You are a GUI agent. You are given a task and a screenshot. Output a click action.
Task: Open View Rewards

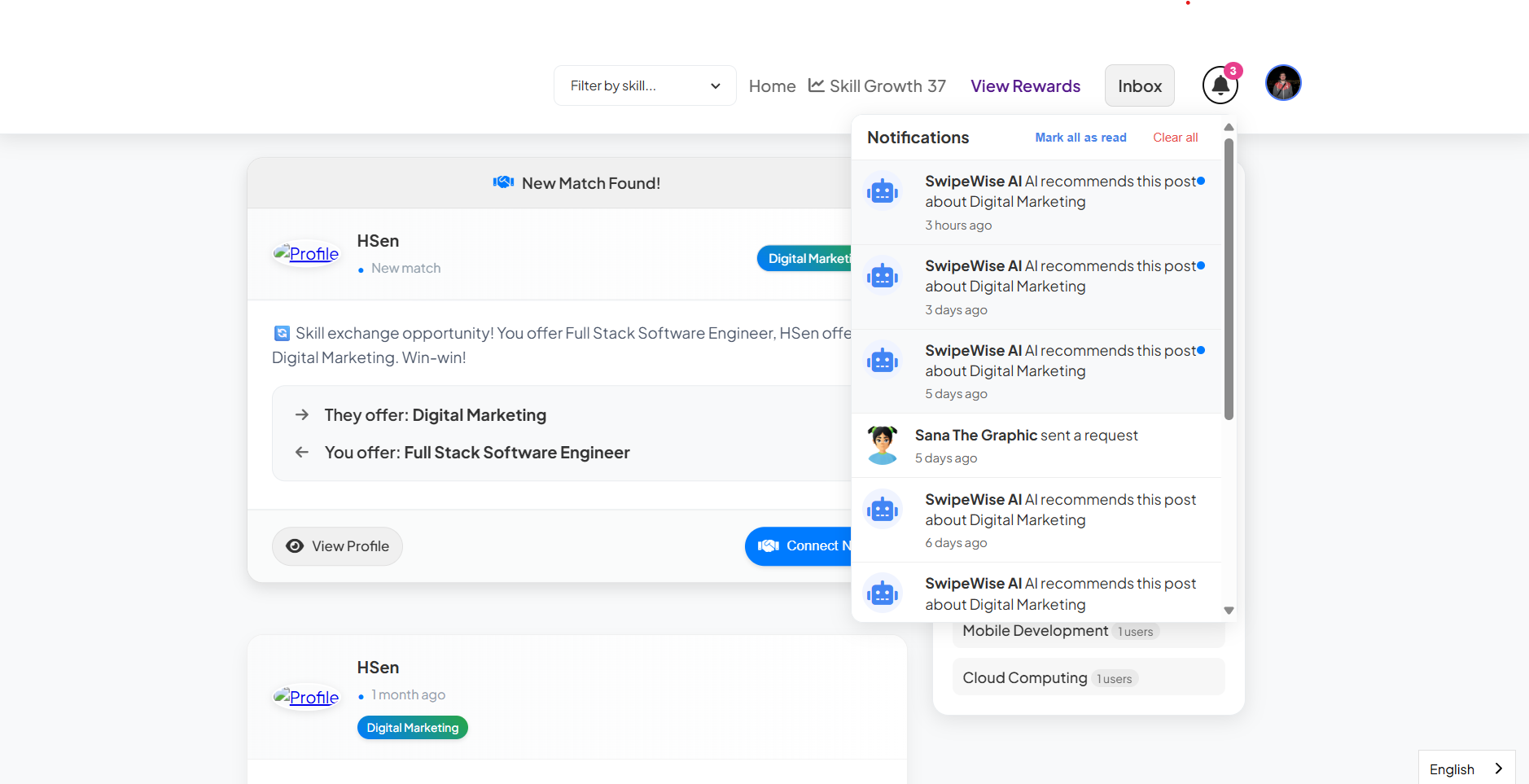[1025, 85]
